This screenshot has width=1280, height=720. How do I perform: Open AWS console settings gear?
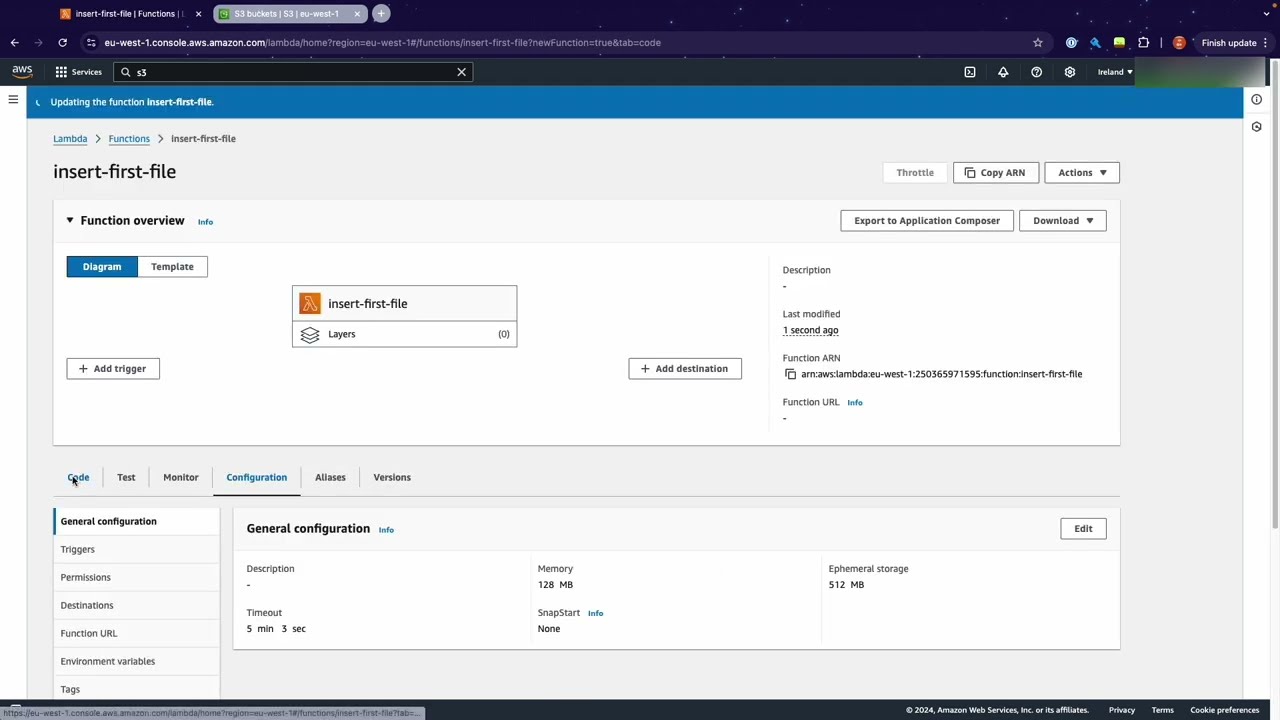coord(1070,72)
